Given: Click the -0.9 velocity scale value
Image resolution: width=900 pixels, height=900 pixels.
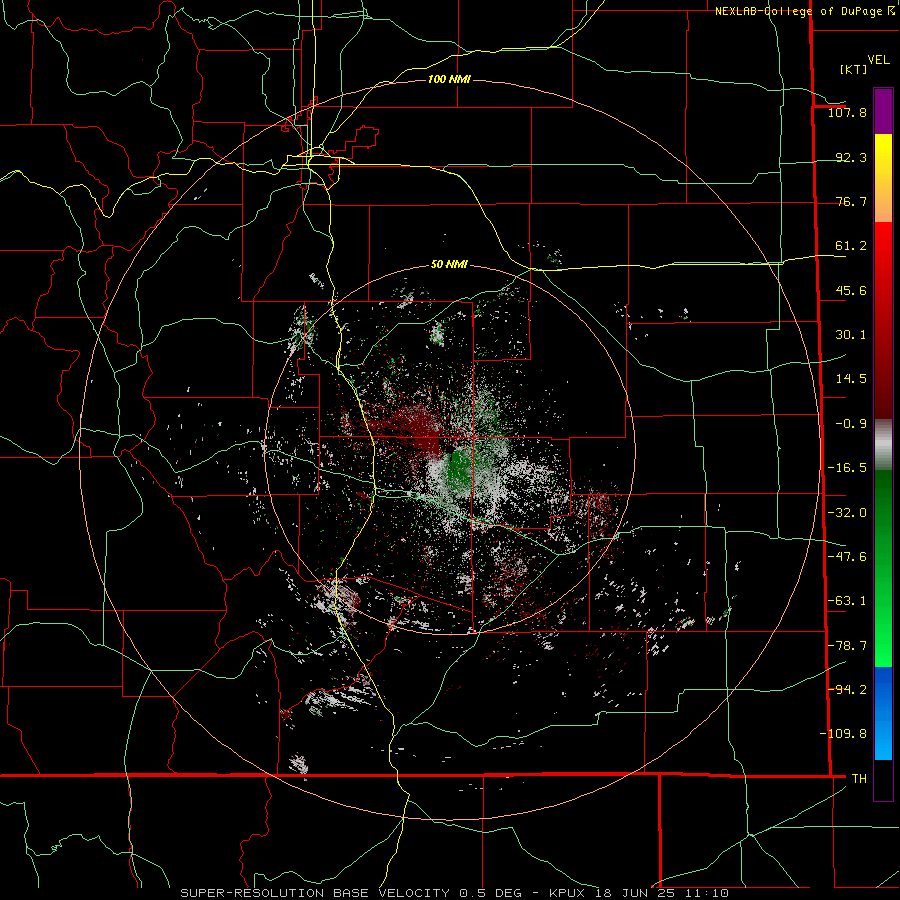Looking at the screenshot, I should click(851, 424).
